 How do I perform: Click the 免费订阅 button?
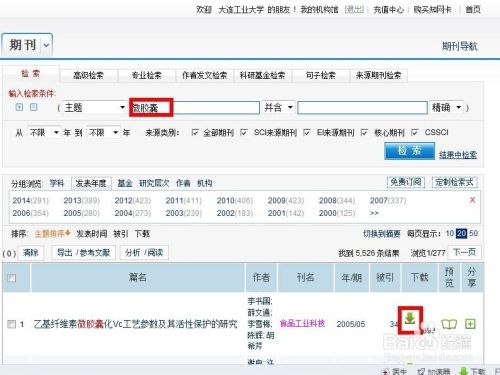406,182
